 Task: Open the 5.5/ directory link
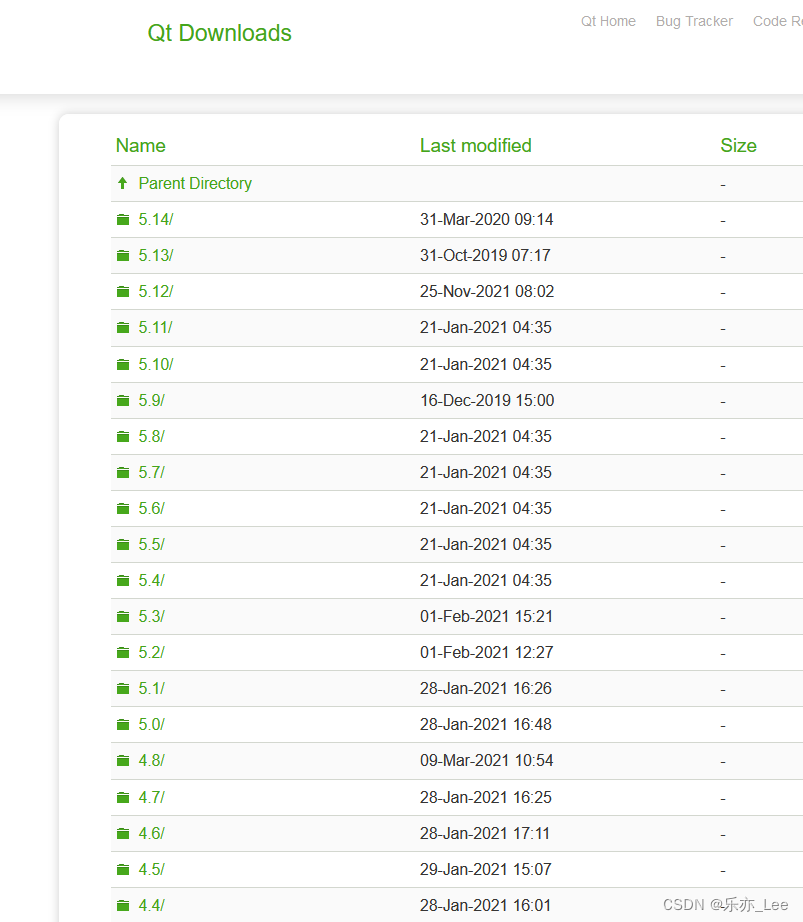coord(152,544)
